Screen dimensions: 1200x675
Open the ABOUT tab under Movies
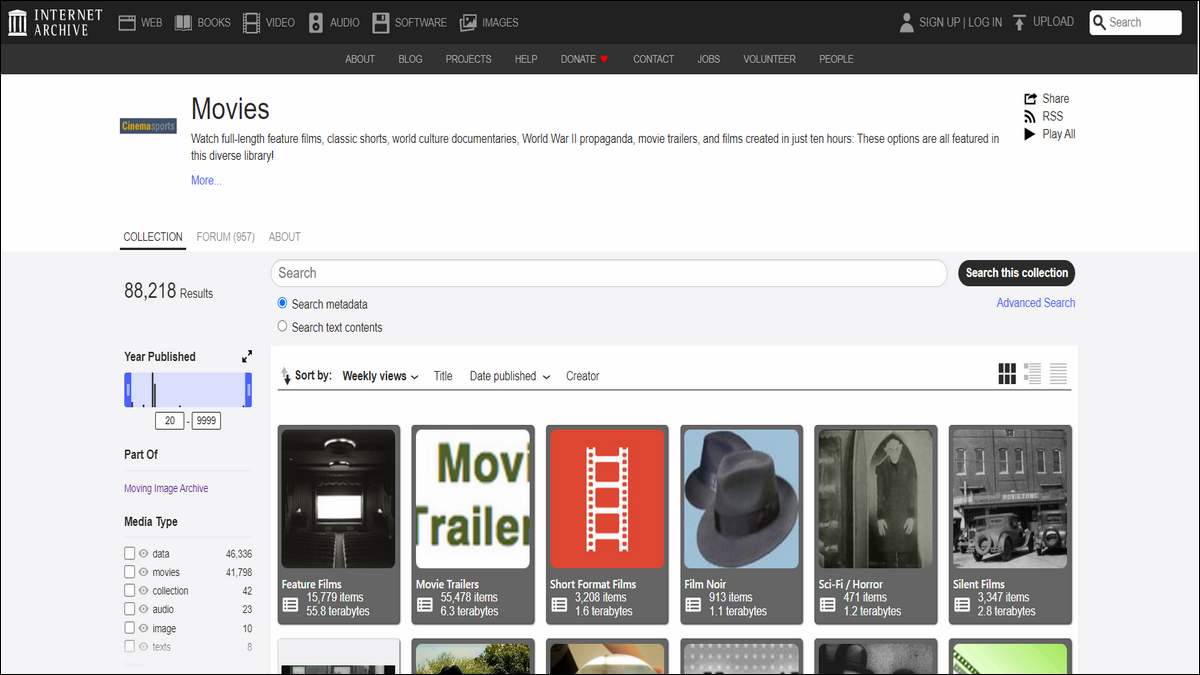[x=285, y=237]
